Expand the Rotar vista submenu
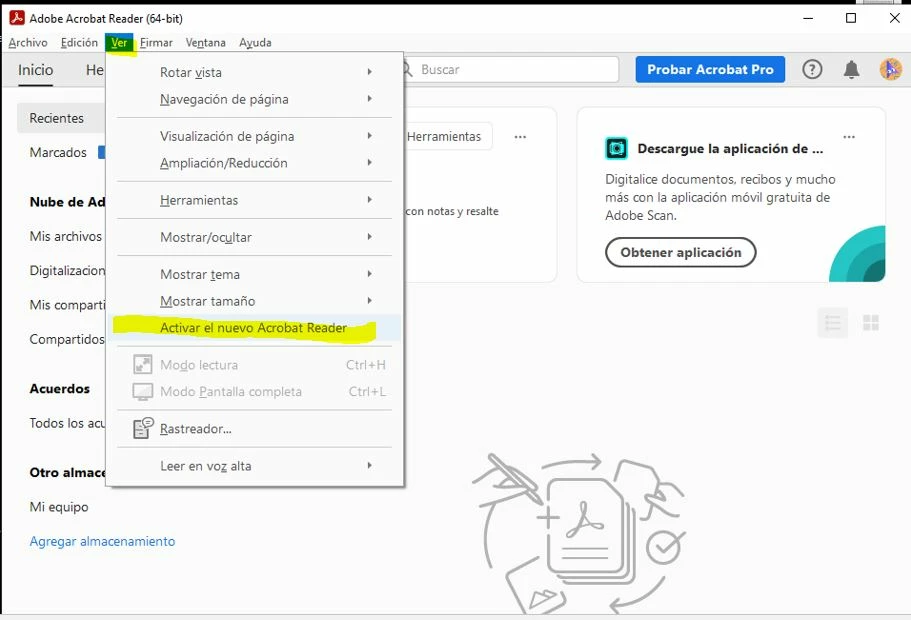The width and height of the screenshot is (911, 620). (370, 71)
